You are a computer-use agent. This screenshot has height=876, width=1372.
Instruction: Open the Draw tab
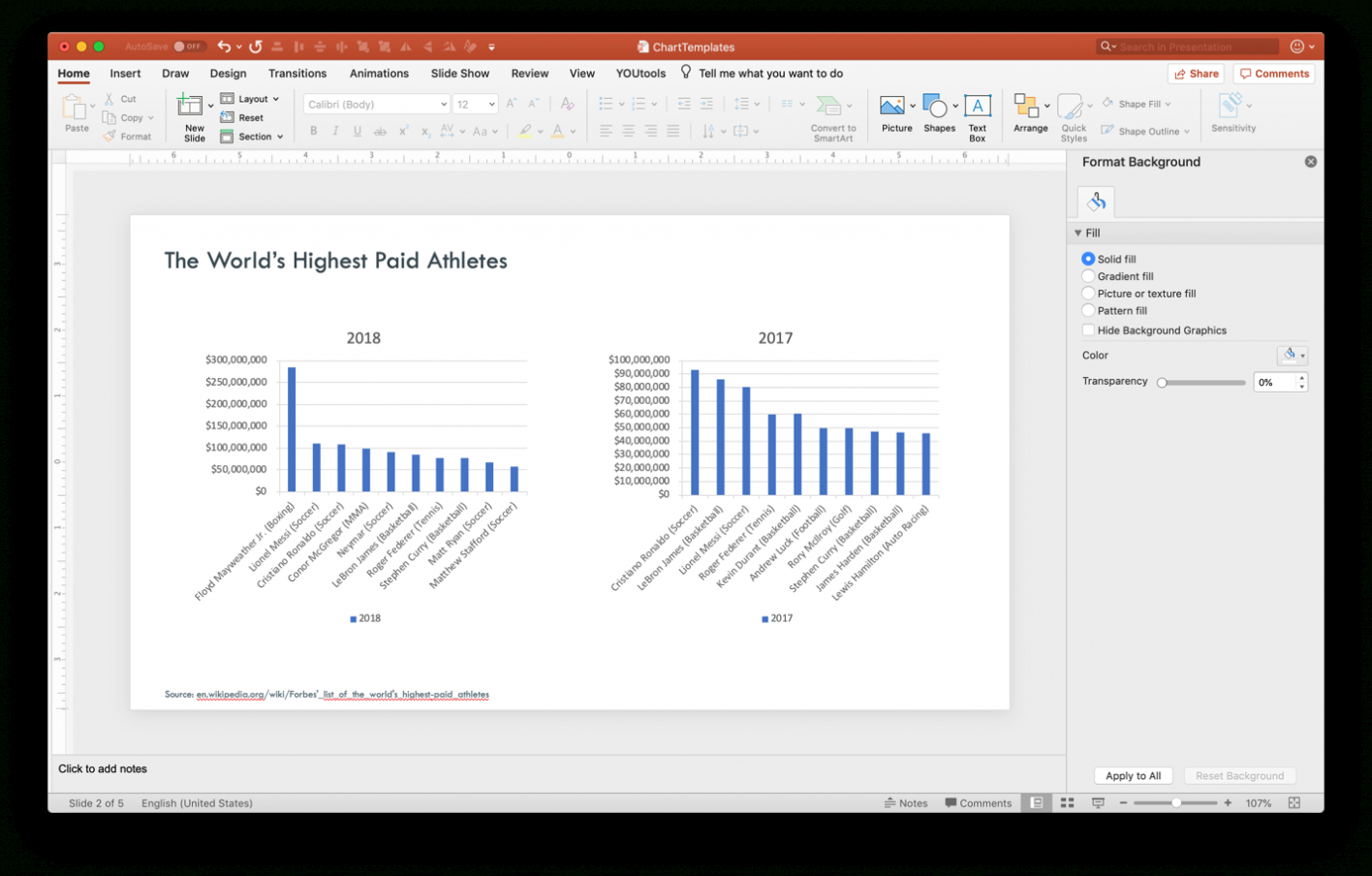[175, 74]
